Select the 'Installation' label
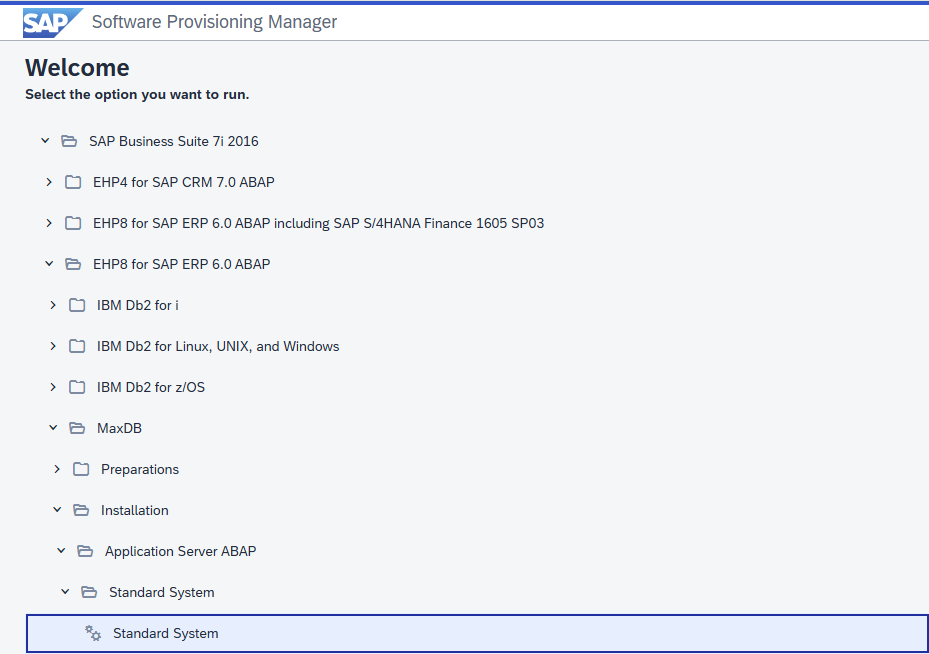The image size is (929, 654). 134,510
